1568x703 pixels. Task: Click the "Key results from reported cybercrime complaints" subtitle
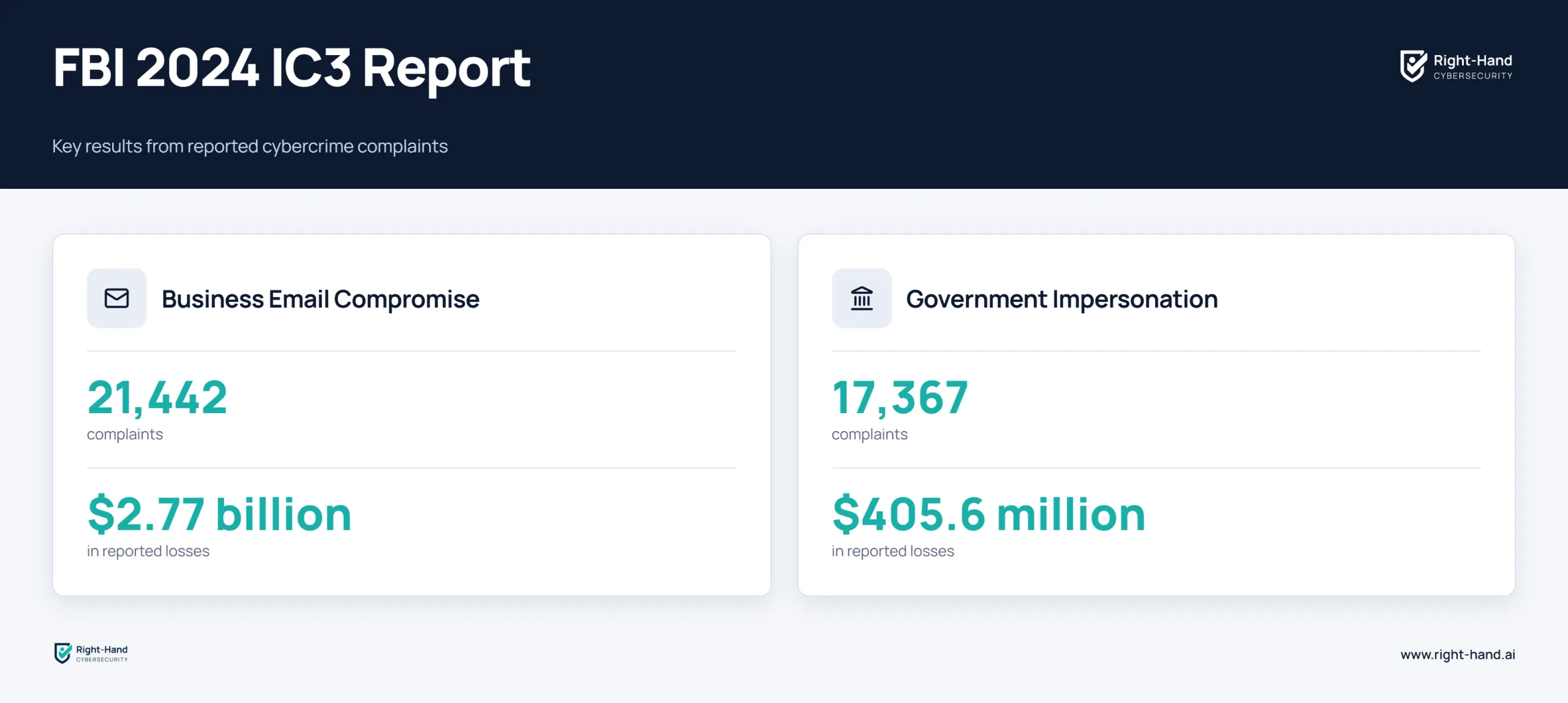coord(250,146)
